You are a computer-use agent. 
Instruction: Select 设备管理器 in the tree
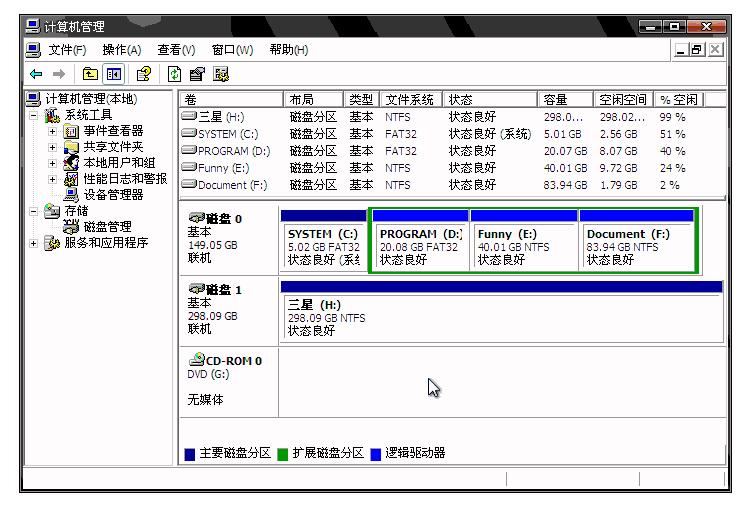click(x=113, y=195)
